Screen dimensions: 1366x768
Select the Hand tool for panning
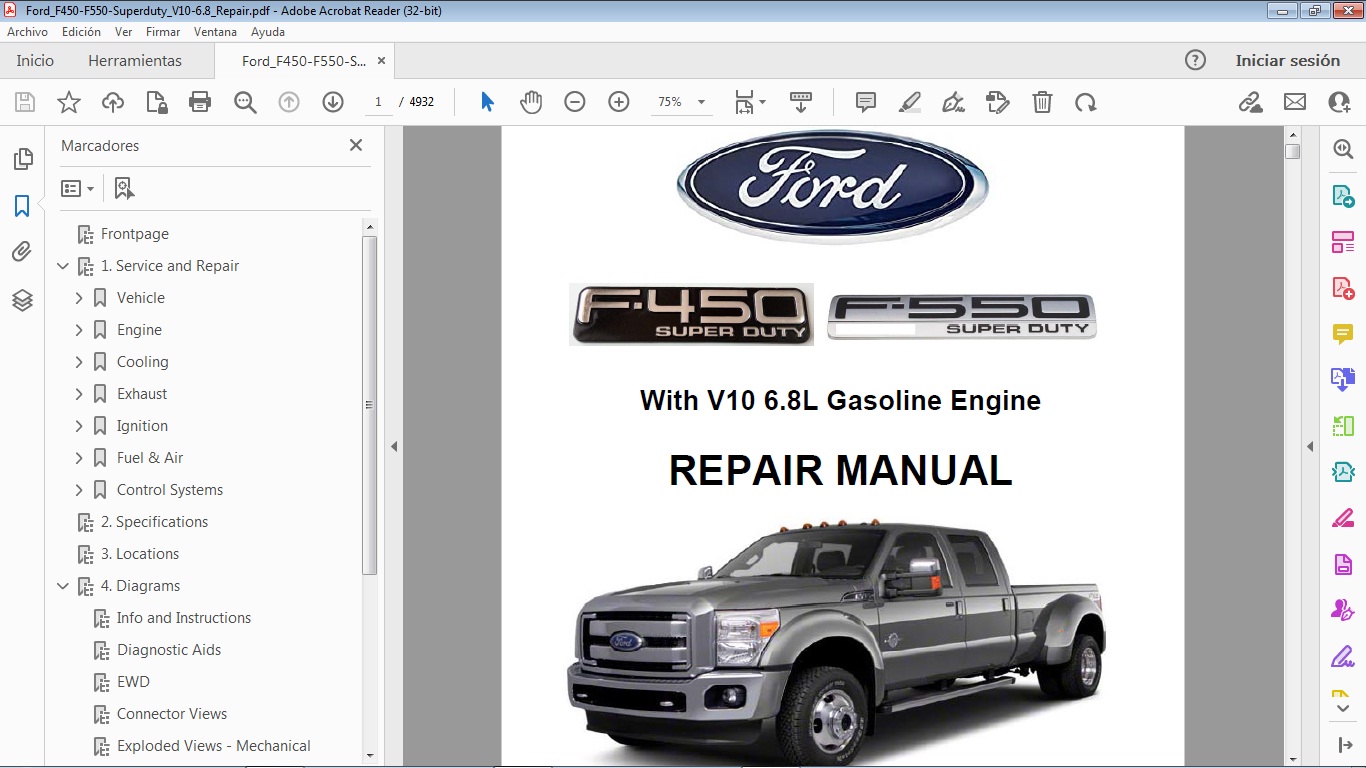pyautogui.click(x=531, y=101)
